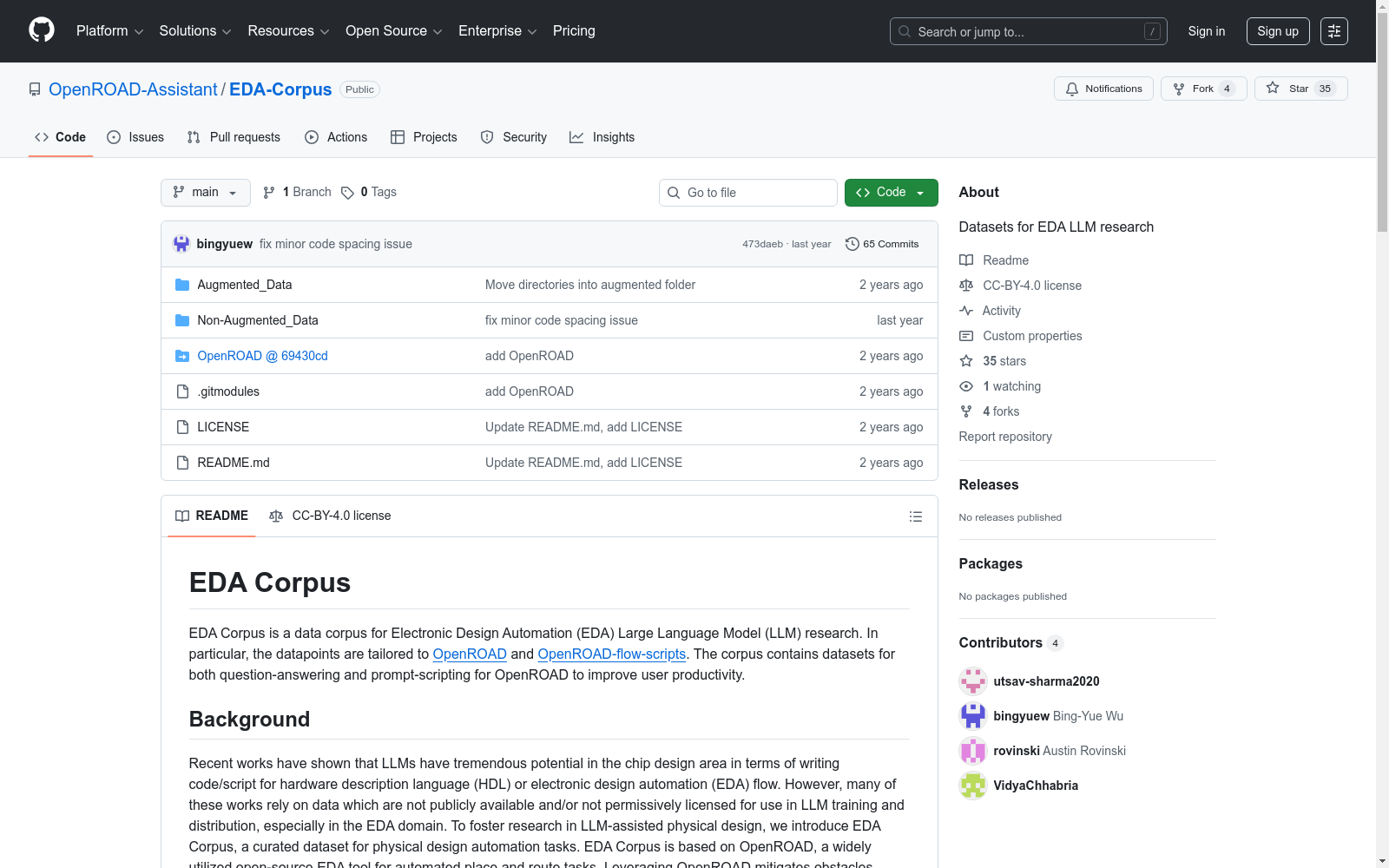Click the repository icon before OpenROAD-Assistant
The width and height of the screenshot is (1389, 868).
35,89
